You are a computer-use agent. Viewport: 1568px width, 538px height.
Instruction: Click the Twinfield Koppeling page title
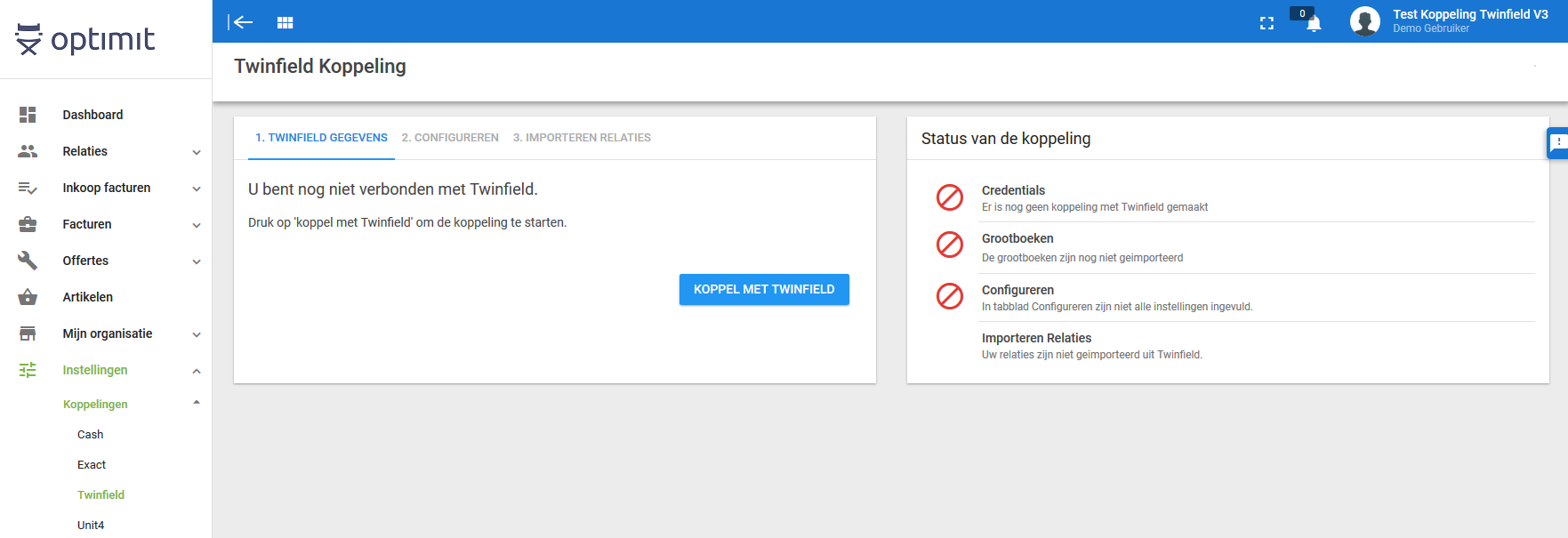320,67
